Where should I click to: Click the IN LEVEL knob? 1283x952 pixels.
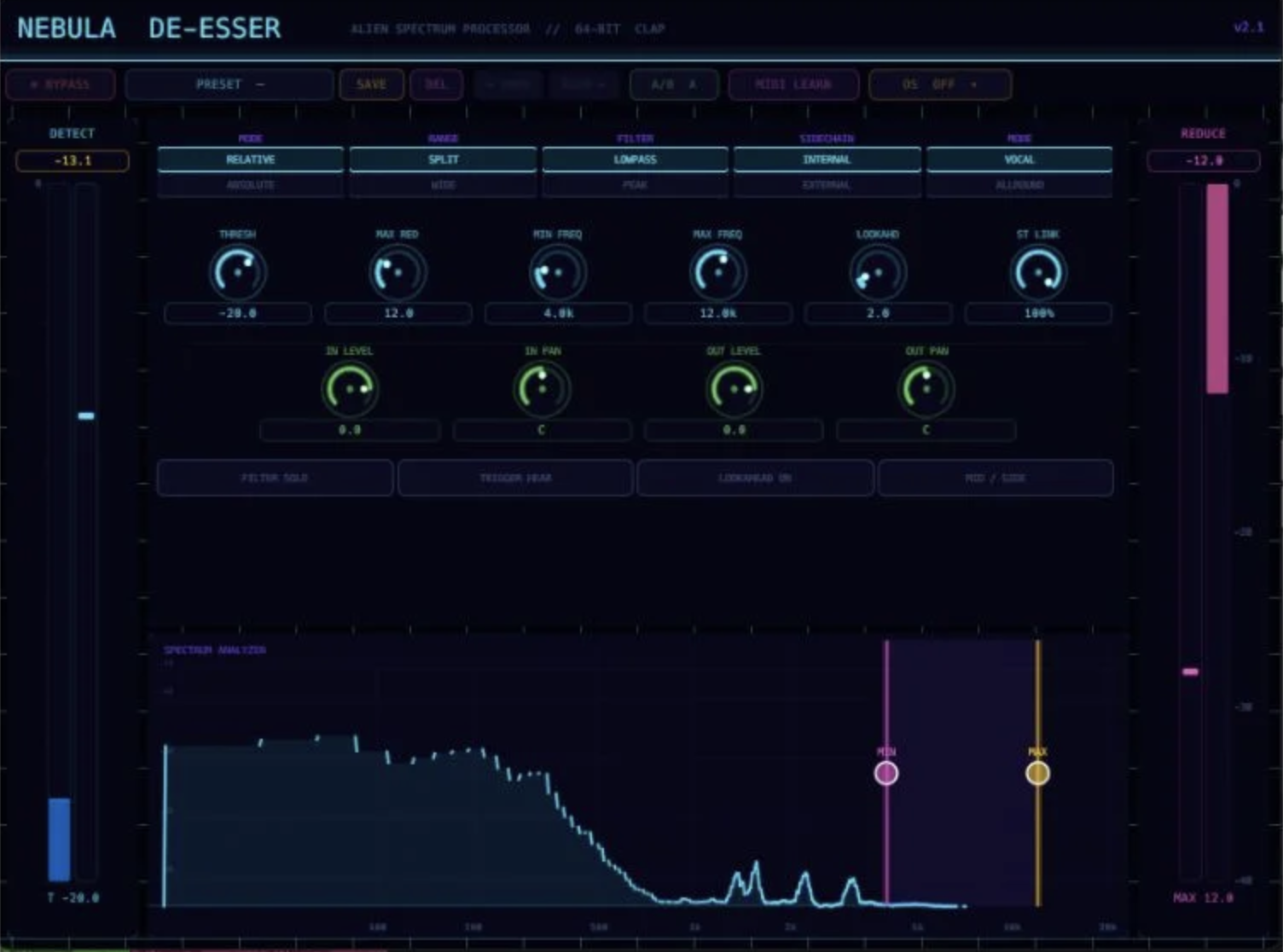click(350, 389)
